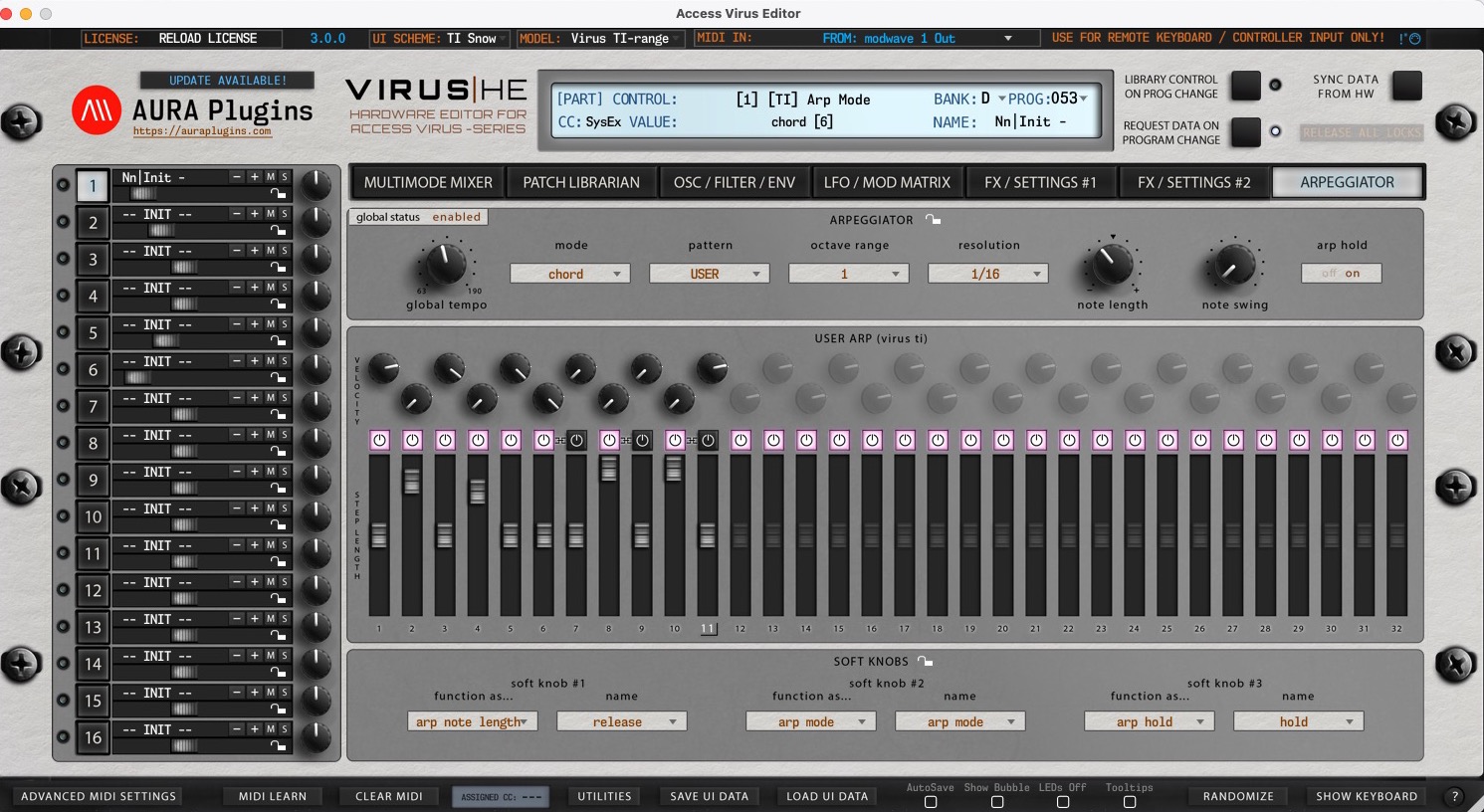This screenshot has height=812, width=1484.
Task: Click the lock icon on part 4 row
Action: pyautogui.click(x=279, y=304)
